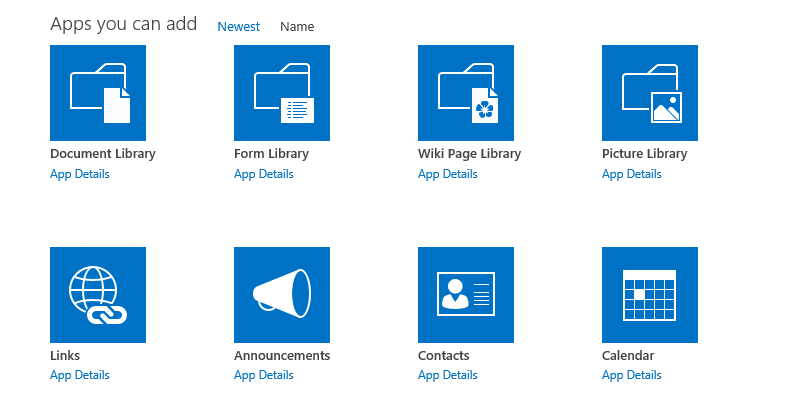811x411 pixels.
Task: Sort apps by Name
Action: point(297,27)
